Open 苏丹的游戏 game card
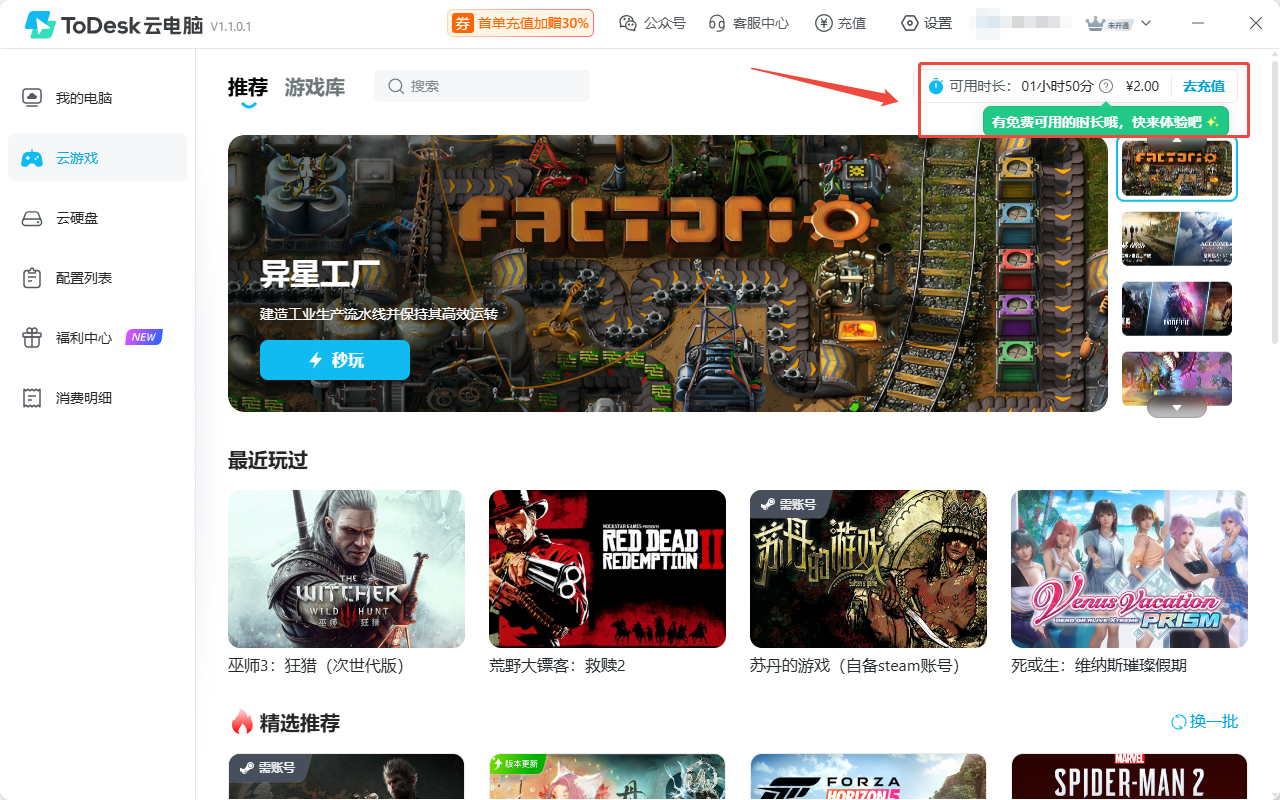The height and width of the screenshot is (800, 1280). point(868,569)
